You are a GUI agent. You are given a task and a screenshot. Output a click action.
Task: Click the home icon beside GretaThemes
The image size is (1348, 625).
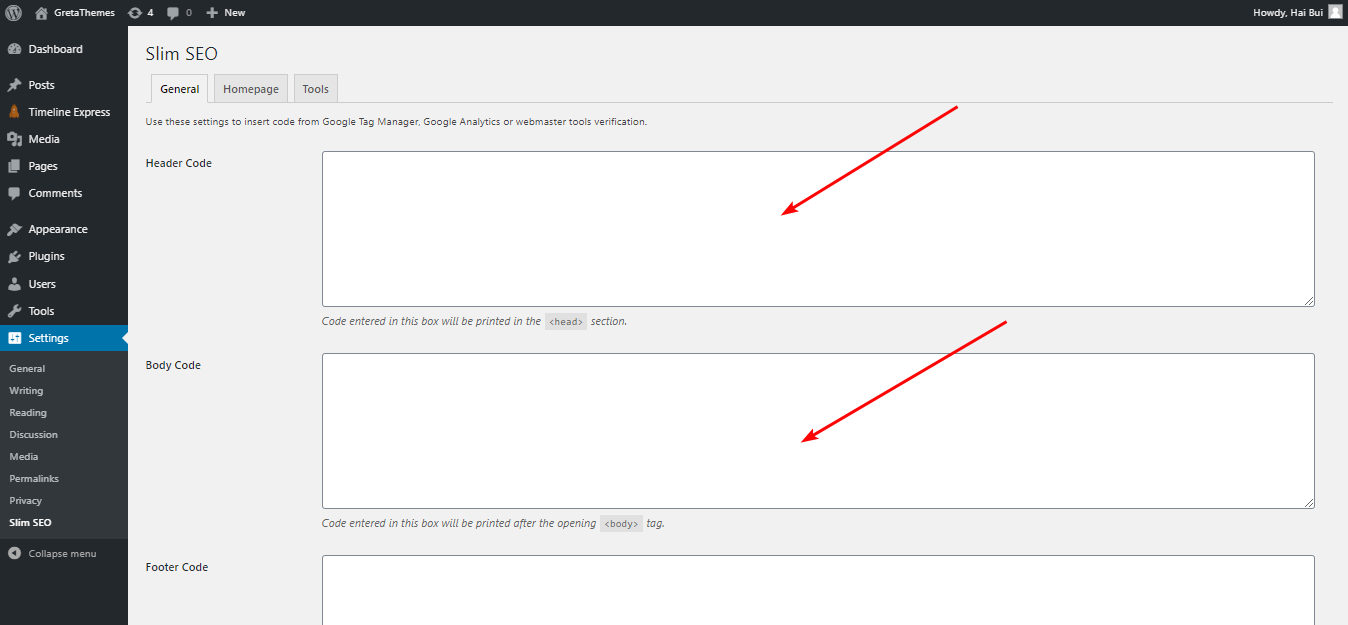tap(41, 13)
